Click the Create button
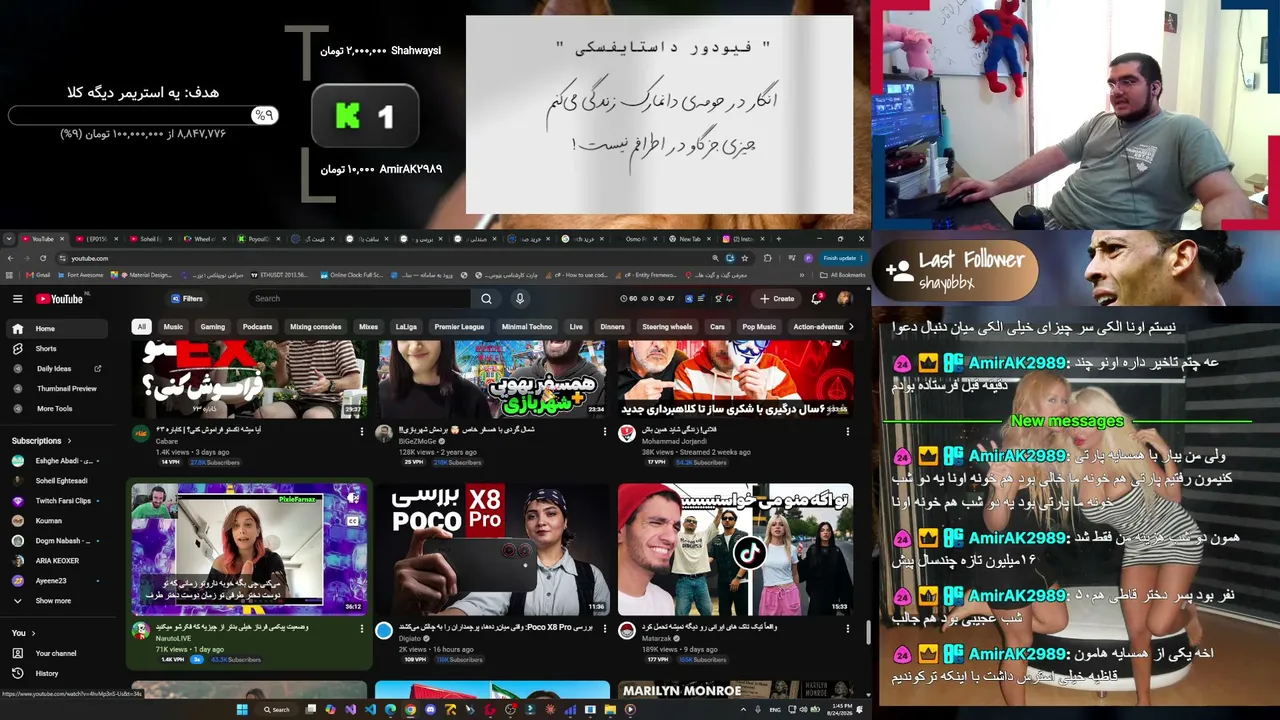 777,299
